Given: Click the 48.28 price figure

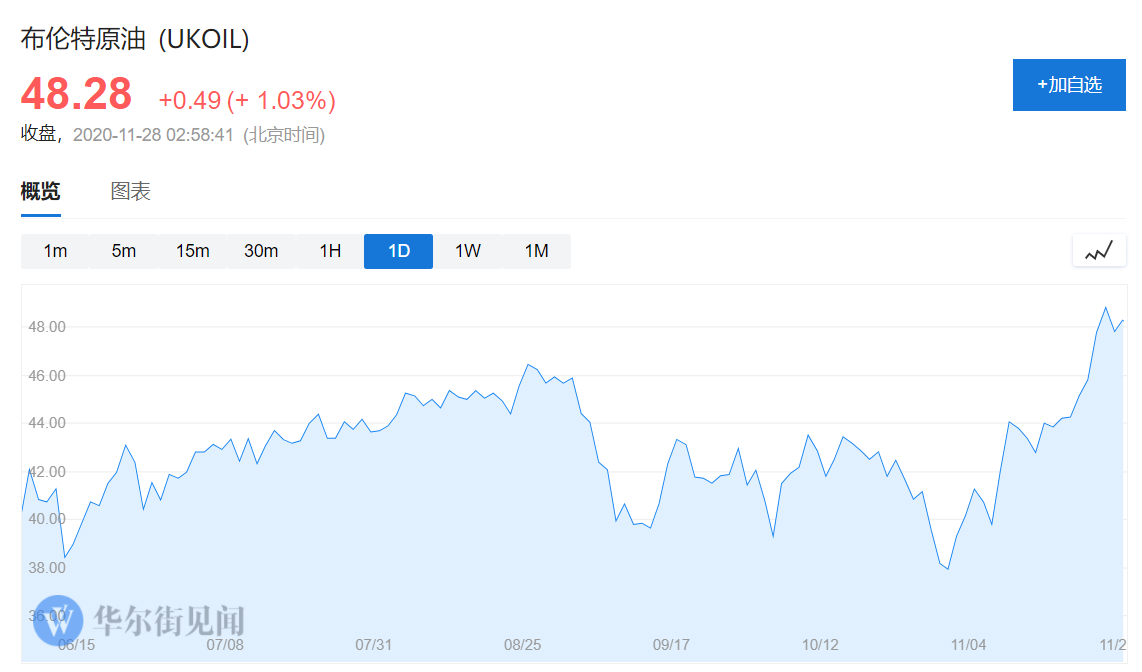Looking at the screenshot, I should click(x=77, y=94).
